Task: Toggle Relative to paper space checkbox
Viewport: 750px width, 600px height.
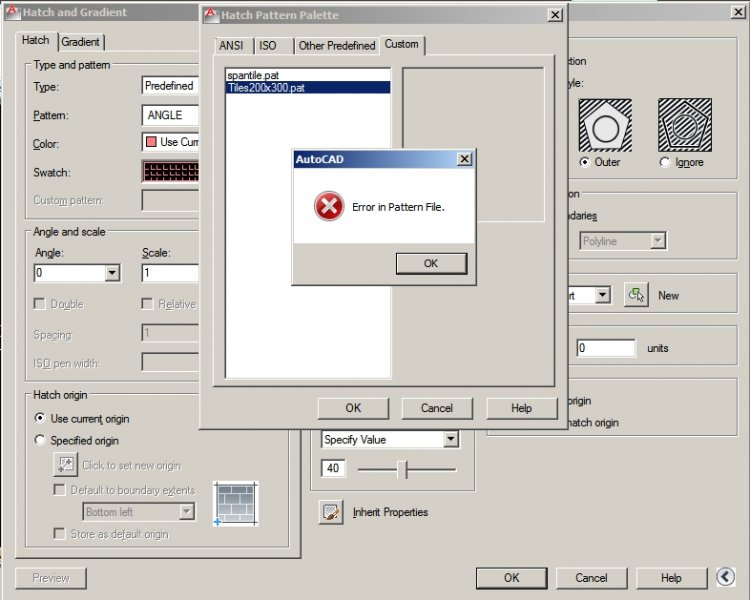Action: point(147,304)
